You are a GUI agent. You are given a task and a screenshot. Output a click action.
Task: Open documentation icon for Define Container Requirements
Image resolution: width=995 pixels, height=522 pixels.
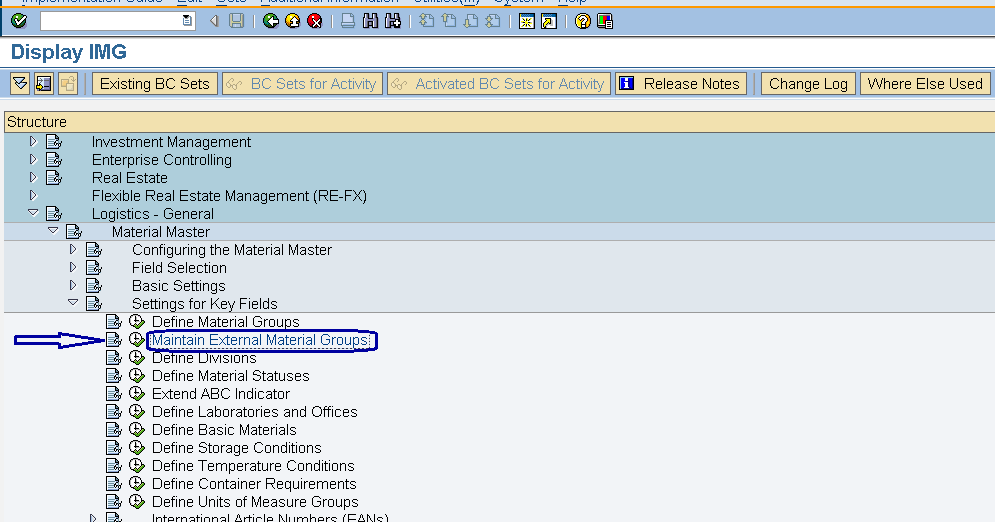(x=114, y=484)
